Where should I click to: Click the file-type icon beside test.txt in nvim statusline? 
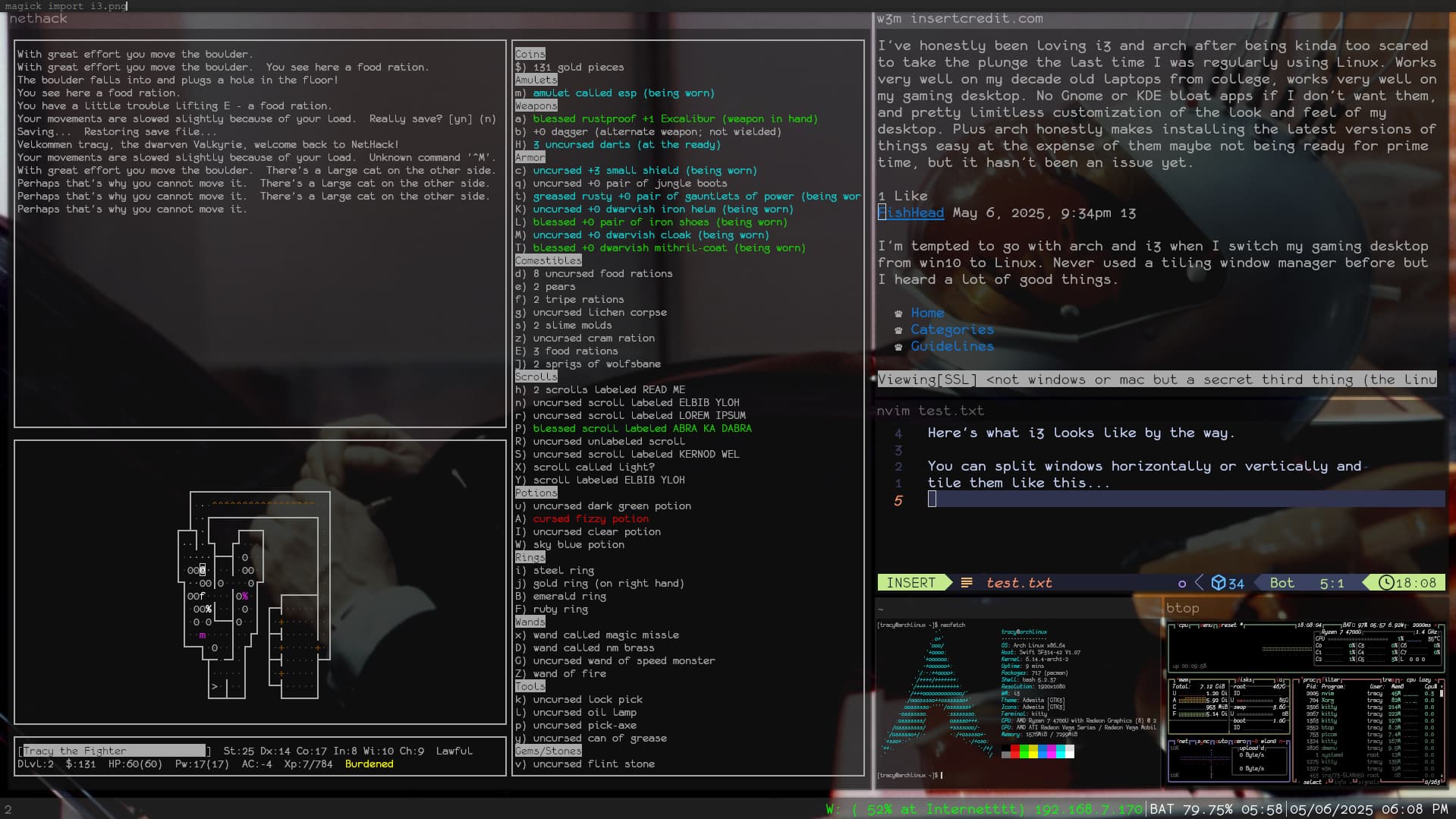967,583
